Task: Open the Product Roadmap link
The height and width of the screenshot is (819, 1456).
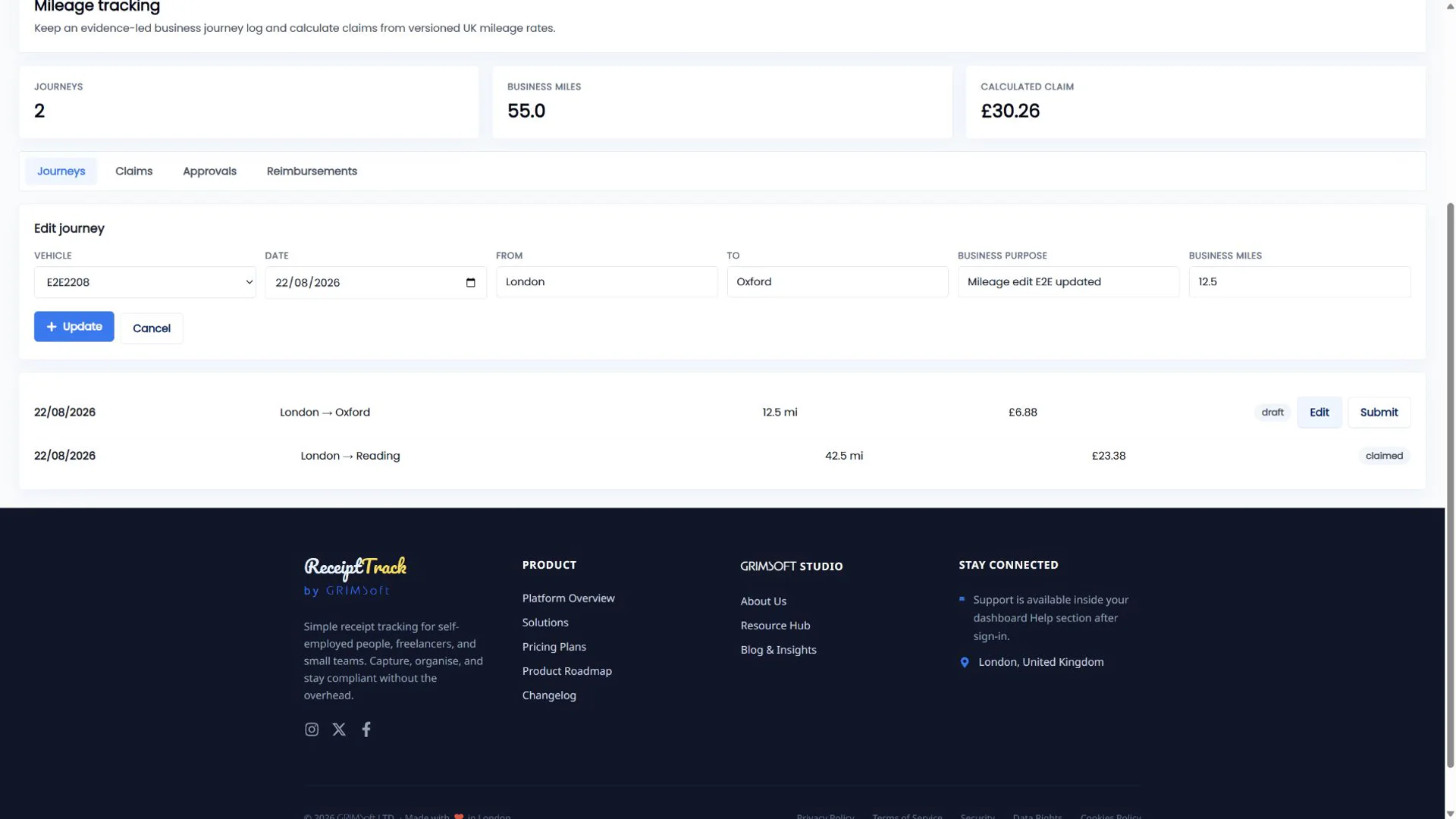Action: click(566, 671)
